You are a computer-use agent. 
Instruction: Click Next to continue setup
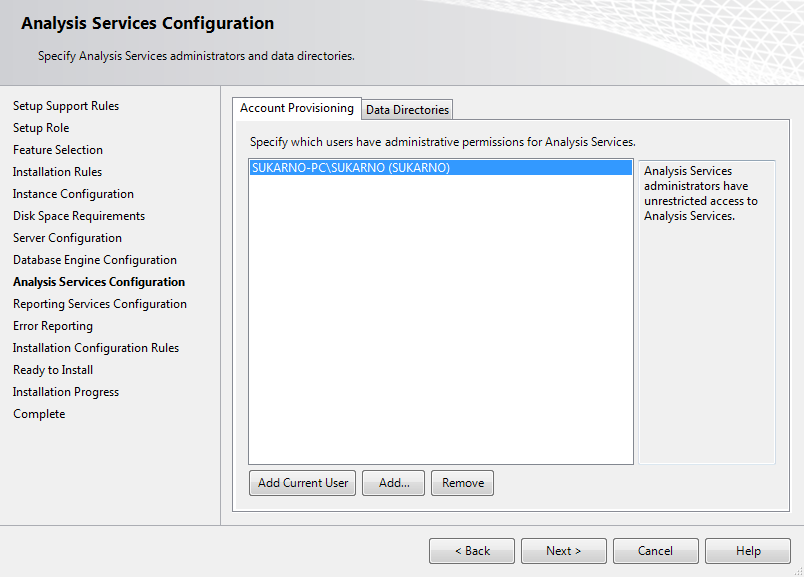pyautogui.click(x=563, y=550)
